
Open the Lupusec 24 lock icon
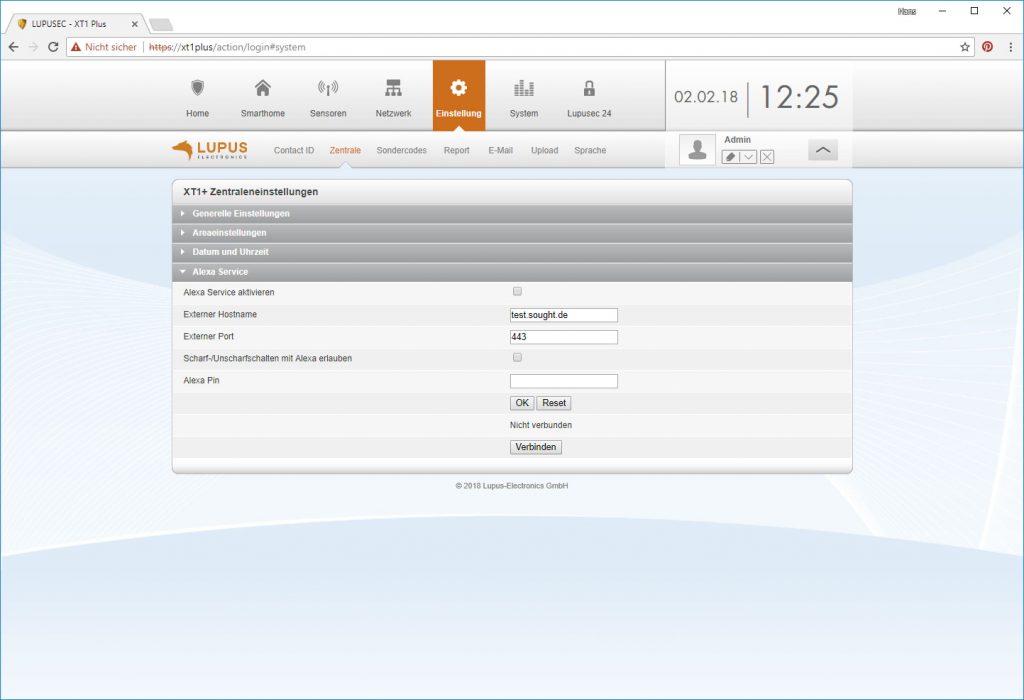pyautogui.click(x=589, y=88)
